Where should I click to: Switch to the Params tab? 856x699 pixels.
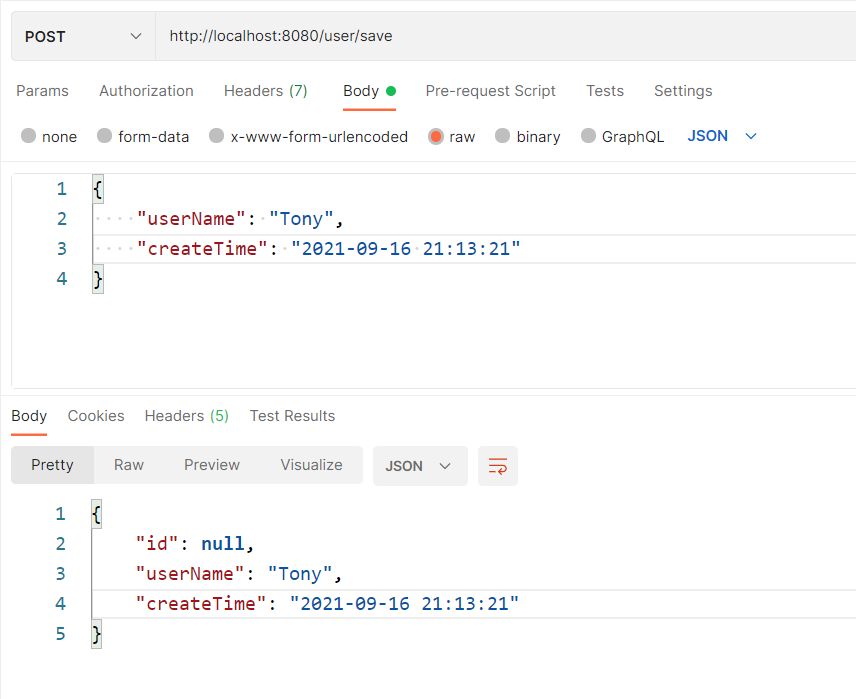(42, 91)
